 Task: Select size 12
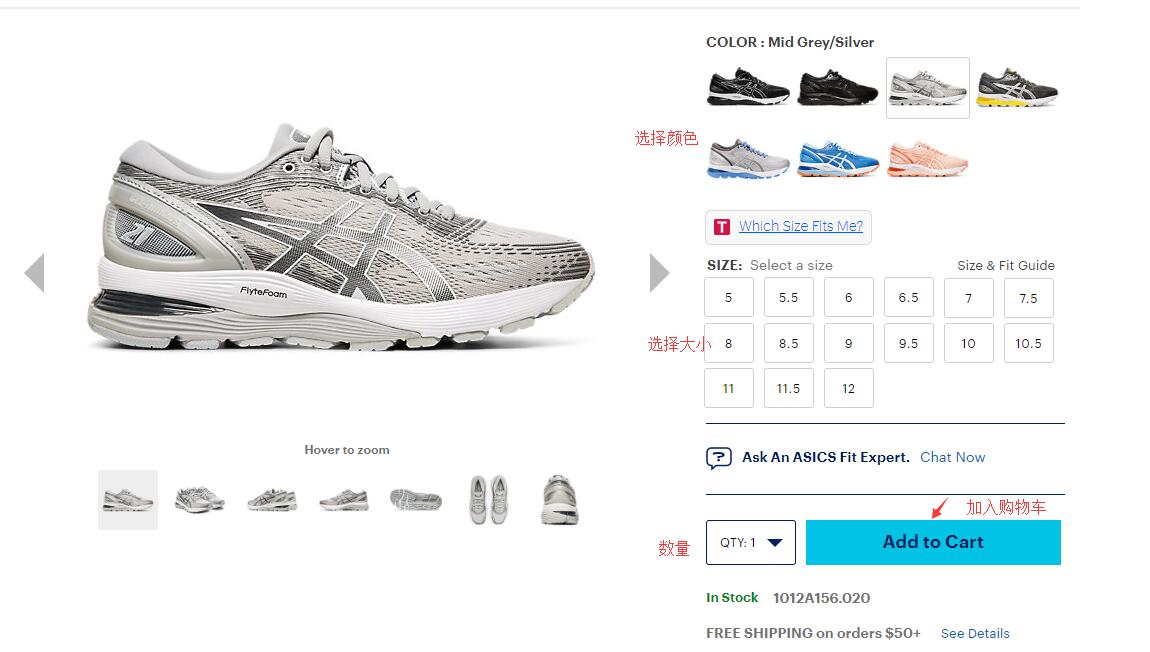point(849,388)
